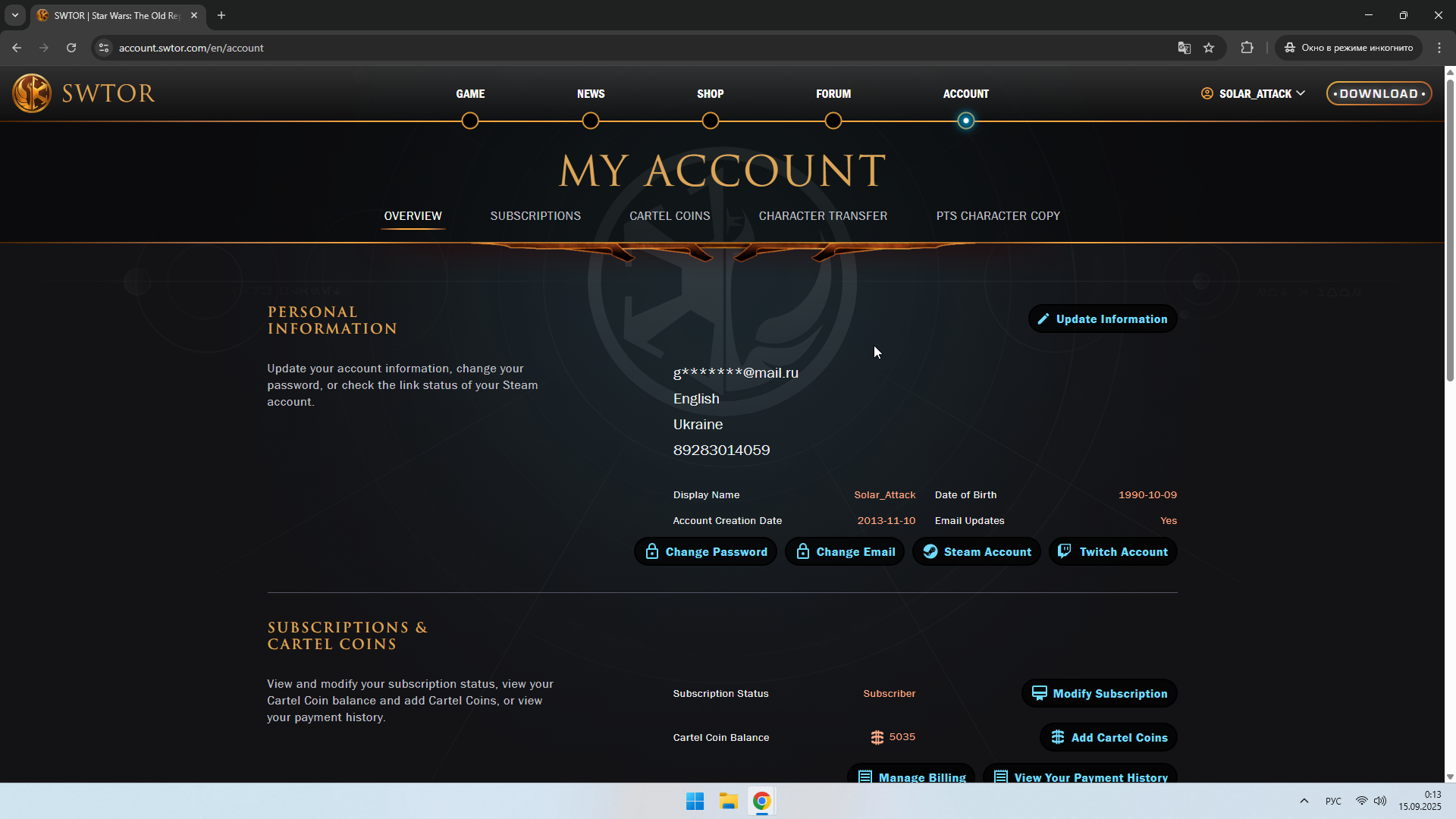Open the SHOP menu

711,94
